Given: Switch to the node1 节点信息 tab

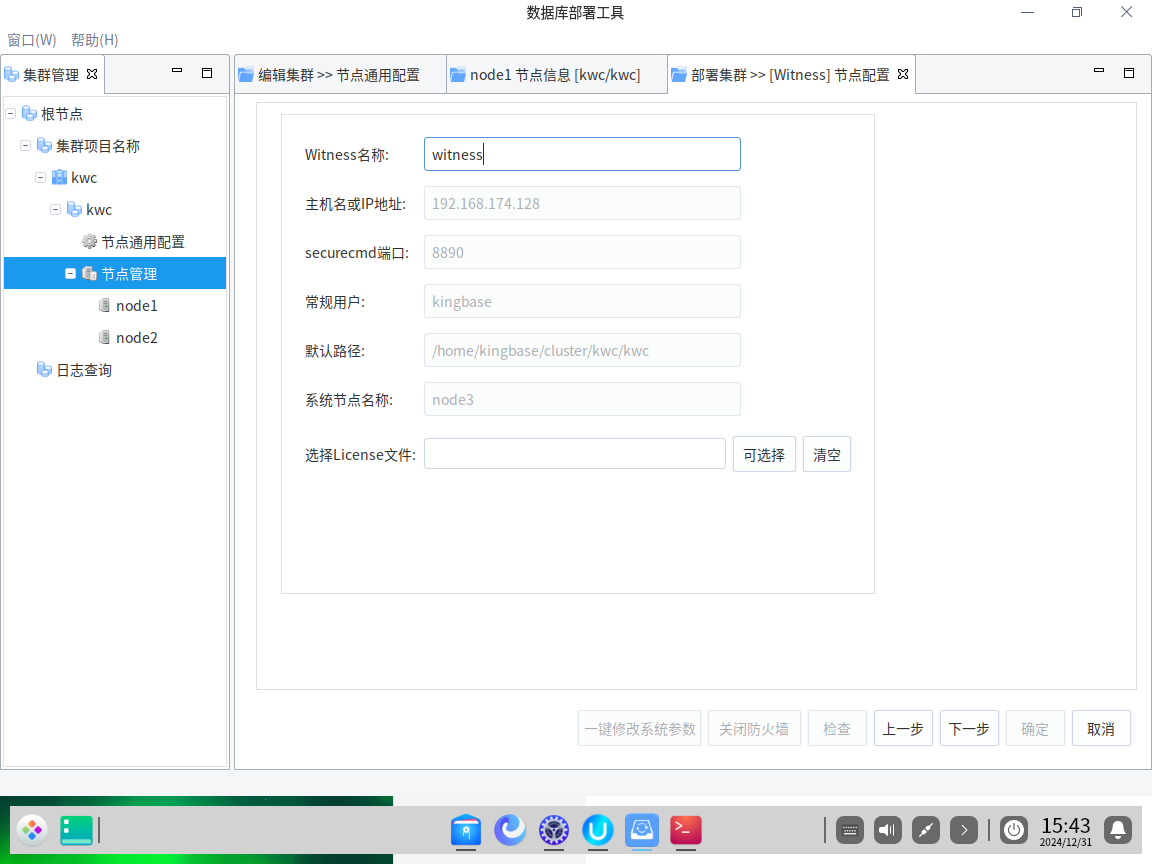Looking at the screenshot, I should point(554,75).
